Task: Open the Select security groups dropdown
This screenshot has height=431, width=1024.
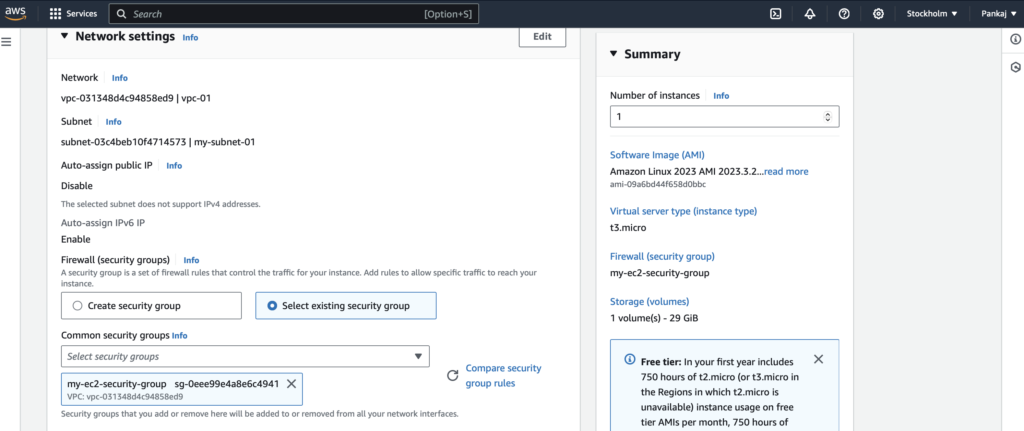Action: pyautogui.click(x=245, y=357)
